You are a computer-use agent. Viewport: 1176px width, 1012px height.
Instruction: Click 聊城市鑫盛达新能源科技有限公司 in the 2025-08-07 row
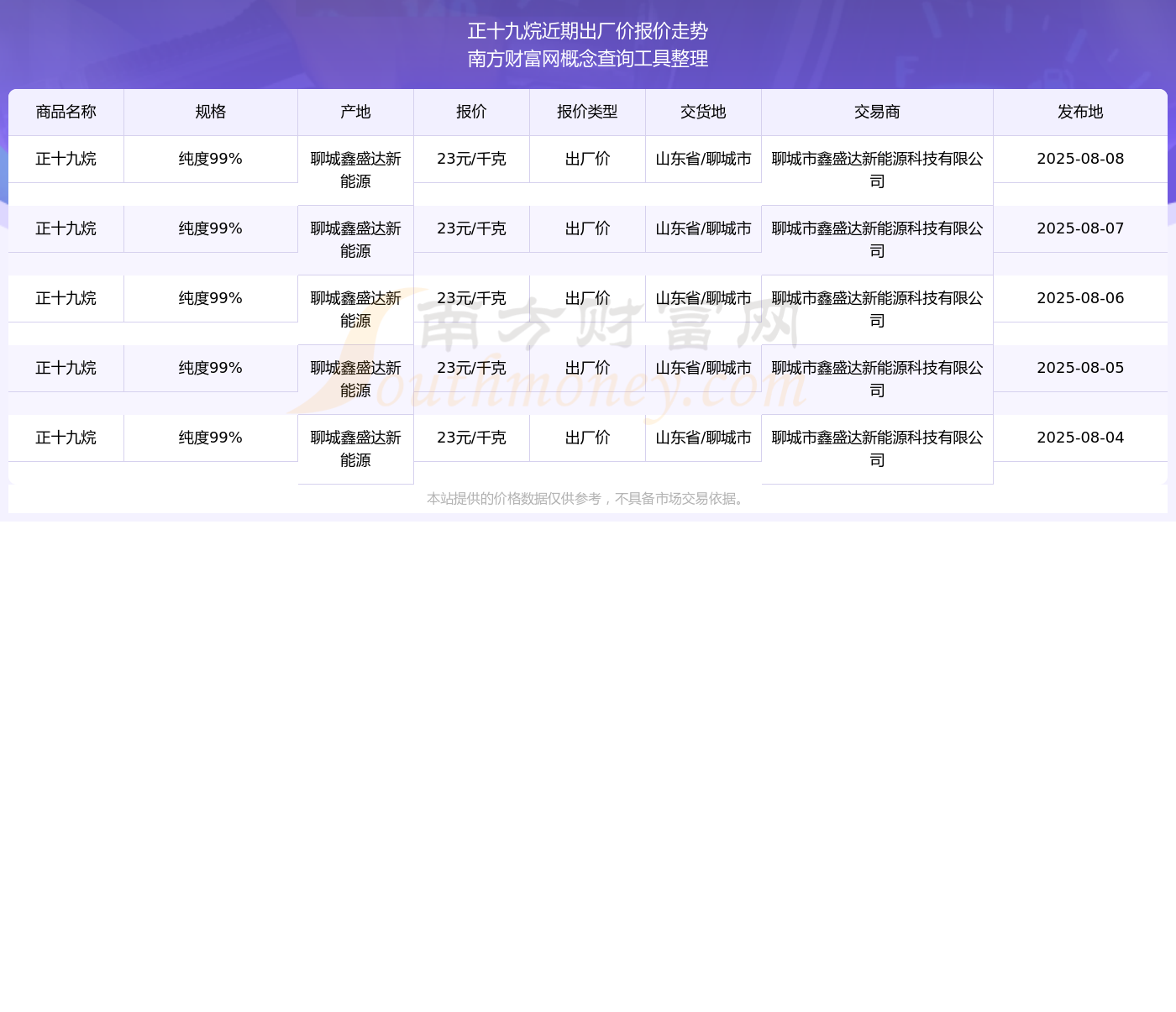(878, 240)
